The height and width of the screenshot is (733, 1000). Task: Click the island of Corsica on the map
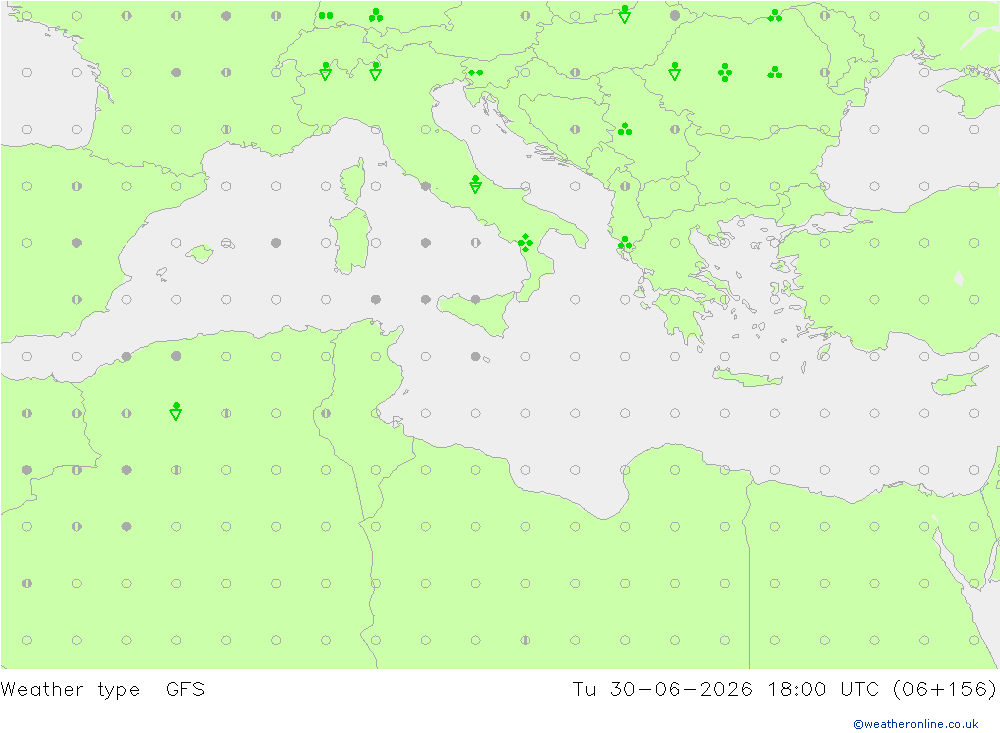[x=353, y=181]
